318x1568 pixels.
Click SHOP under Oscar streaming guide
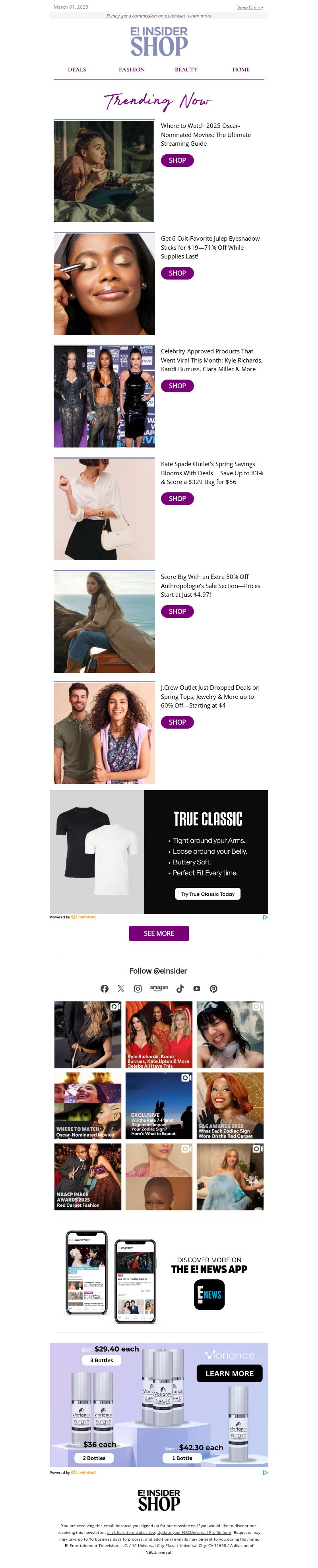pos(177,160)
